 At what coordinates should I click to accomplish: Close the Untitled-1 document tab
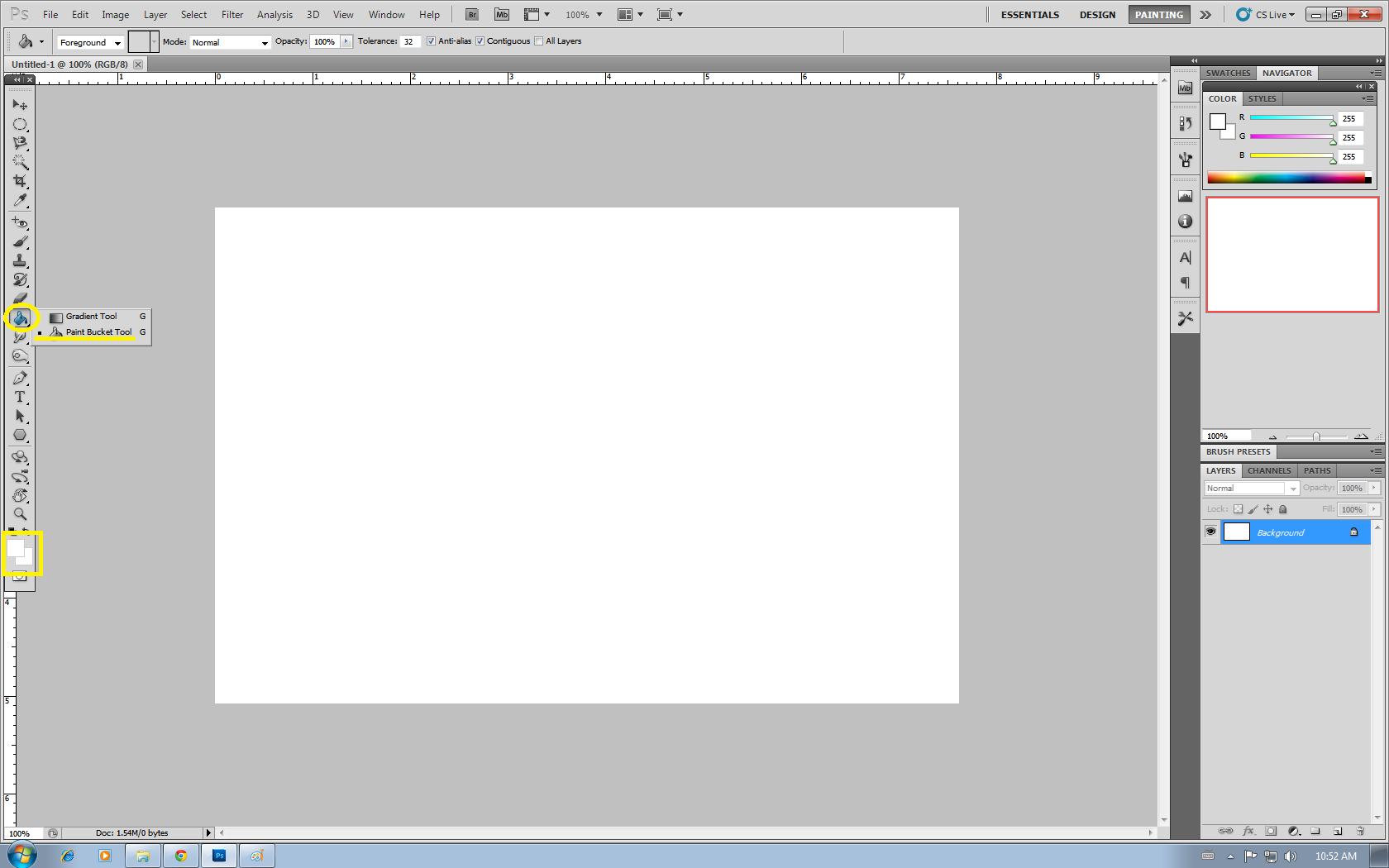(x=138, y=64)
